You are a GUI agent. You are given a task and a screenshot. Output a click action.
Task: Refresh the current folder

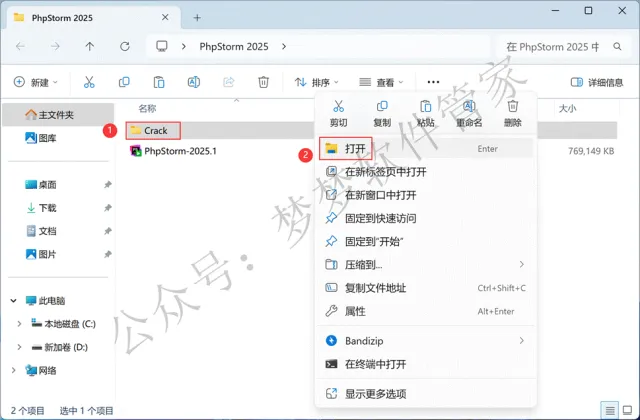click(124, 47)
